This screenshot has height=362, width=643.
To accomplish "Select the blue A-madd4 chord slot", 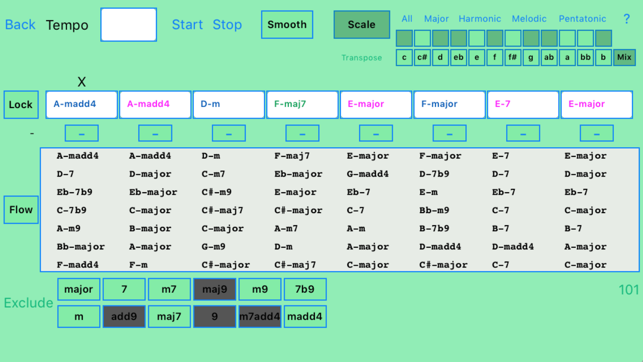I will (81, 105).
